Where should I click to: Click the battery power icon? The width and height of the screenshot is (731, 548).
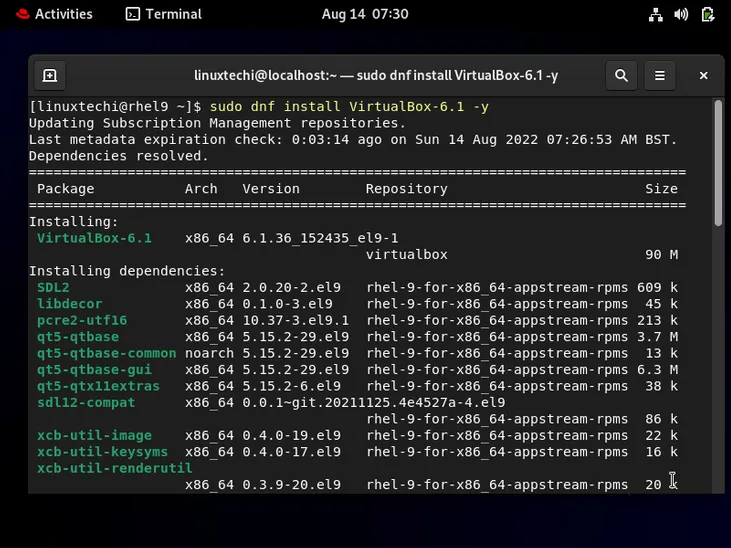[x=708, y=14]
